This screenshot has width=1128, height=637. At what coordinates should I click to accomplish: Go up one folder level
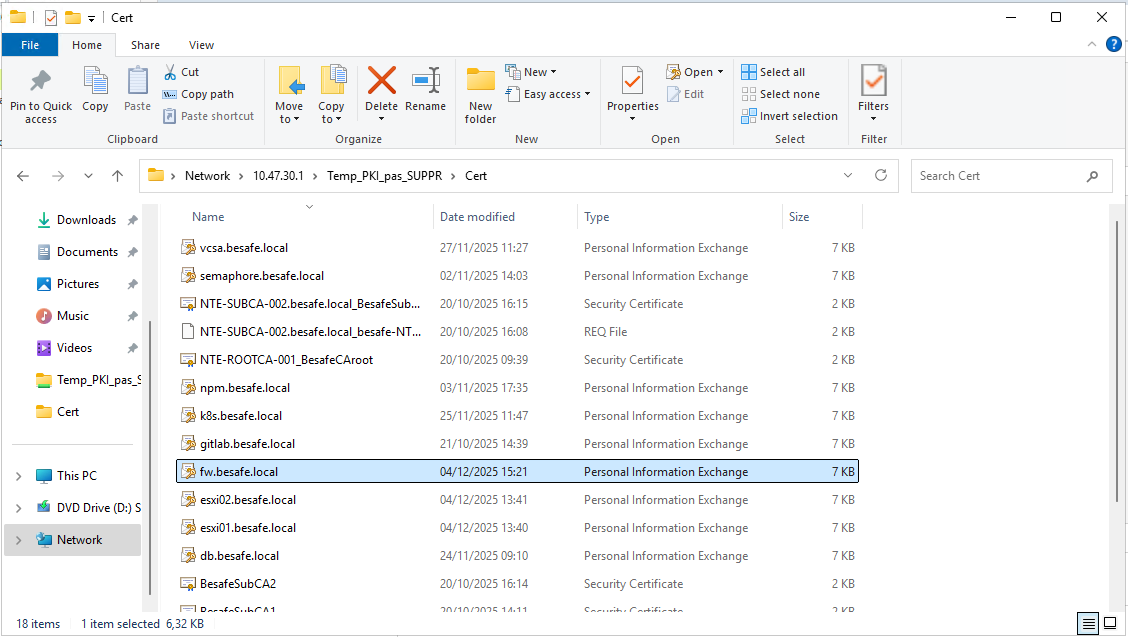(x=117, y=176)
